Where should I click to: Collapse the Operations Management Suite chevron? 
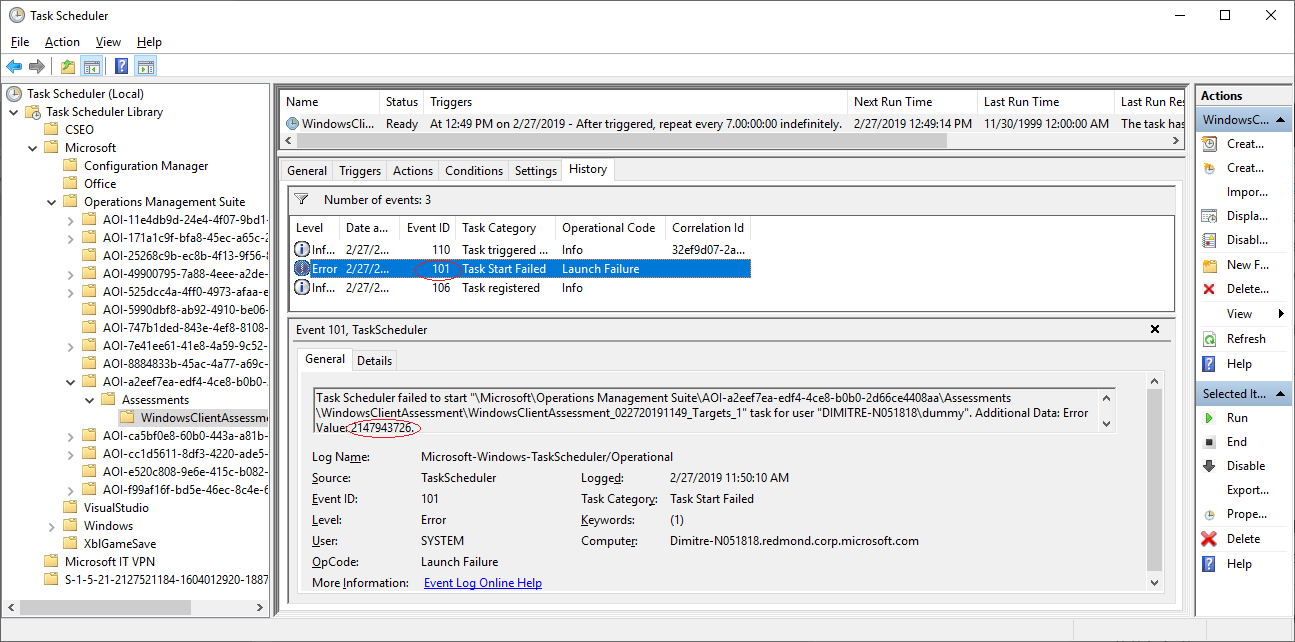52,202
